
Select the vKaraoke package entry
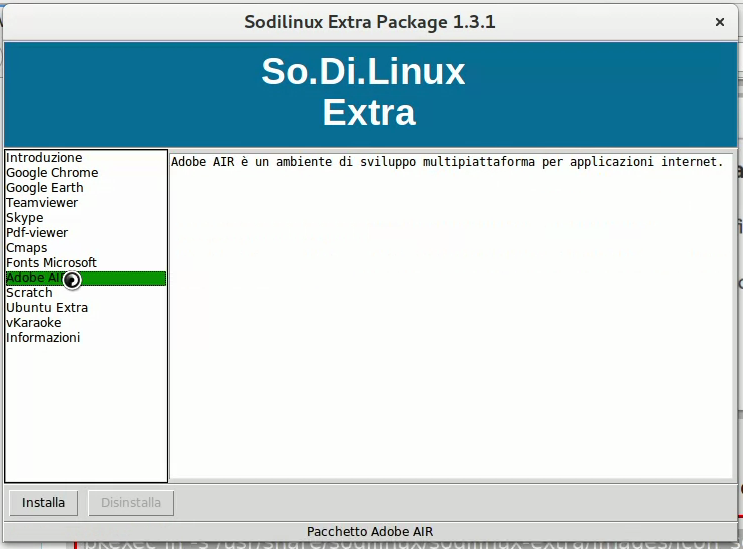34,323
